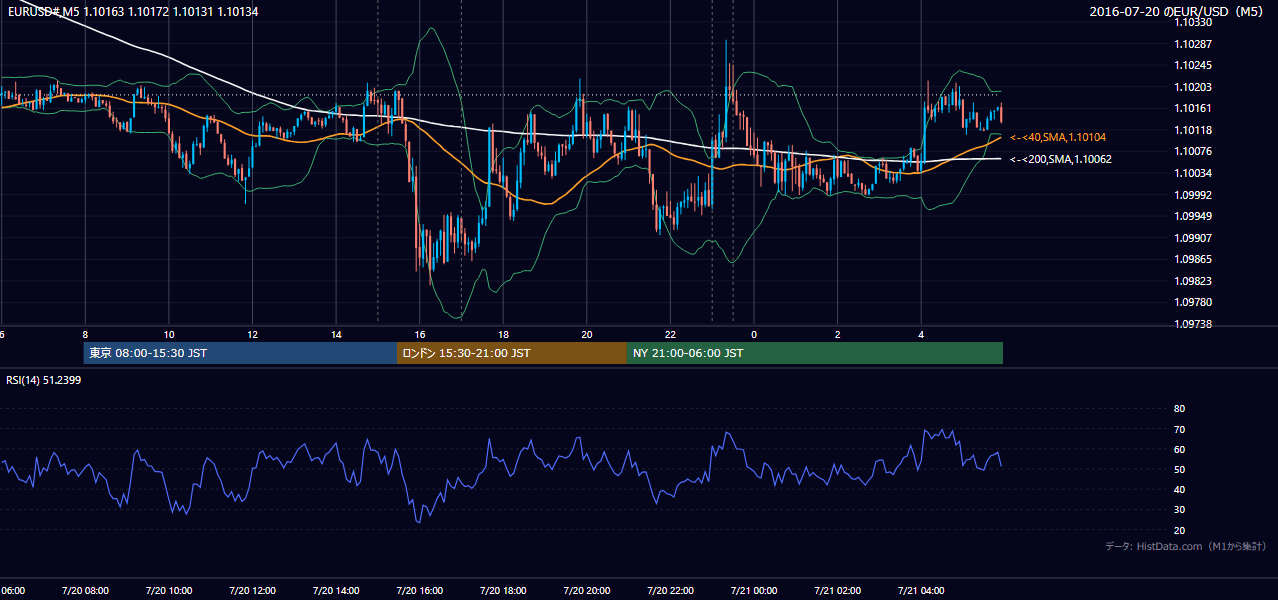Click RSI axis level 60
Viewport: 1278px width, 600px height.
tap(1179, 449)
